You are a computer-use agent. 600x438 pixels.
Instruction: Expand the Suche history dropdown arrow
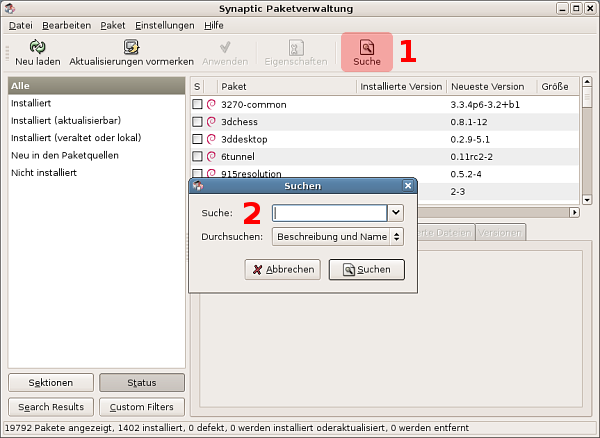click(x=396, y=213)
